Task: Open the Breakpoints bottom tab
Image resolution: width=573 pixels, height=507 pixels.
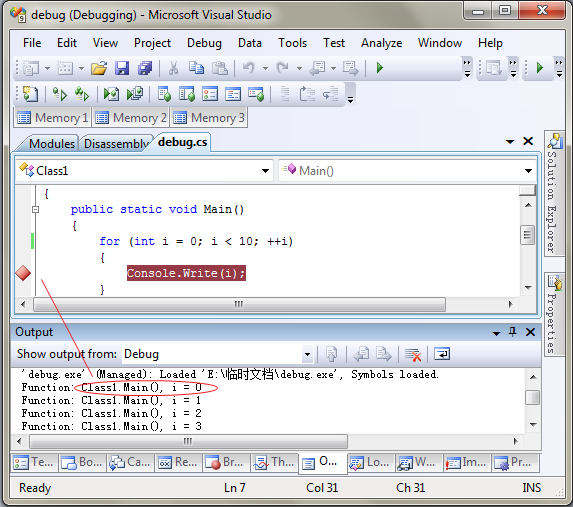Action: click(x=227, y=463)
